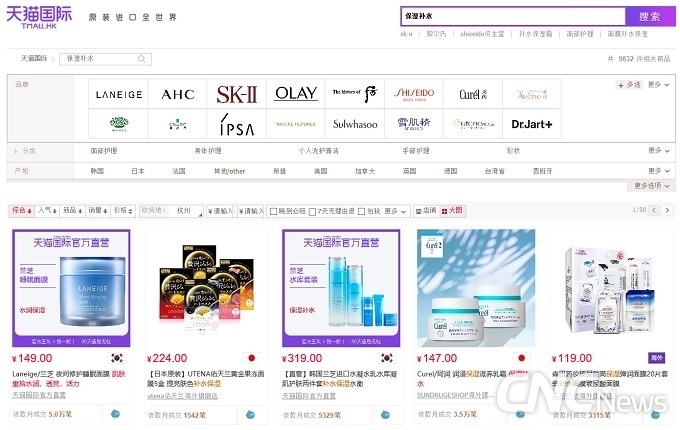Toggle the 包税 checkbox
Image resolution: width=680 pixels, height=430 pixels.
(361, 212)
